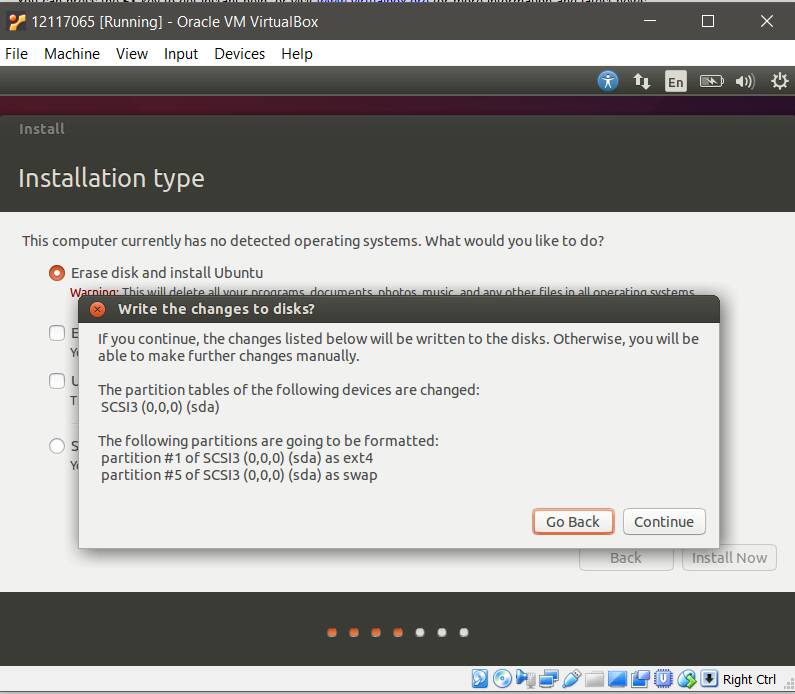The height and width of the screenshot is (694, 795).
Task: Open the View menu
Action: tap(132, 54)
